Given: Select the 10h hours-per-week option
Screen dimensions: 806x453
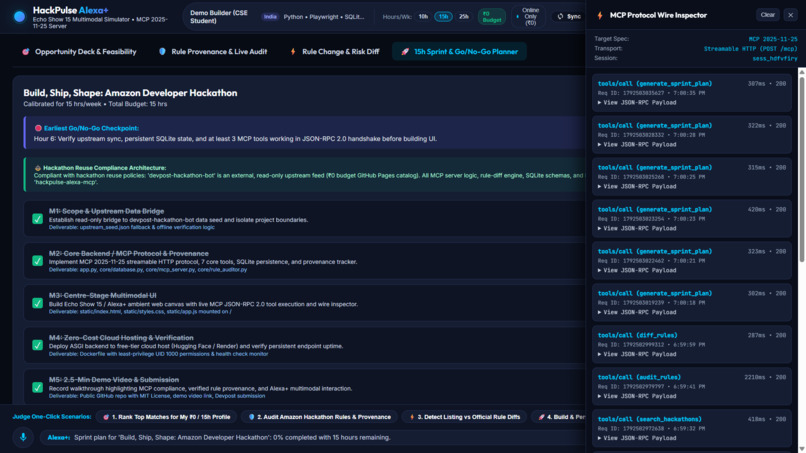Looking at the screenshot, I should point(423,16).
